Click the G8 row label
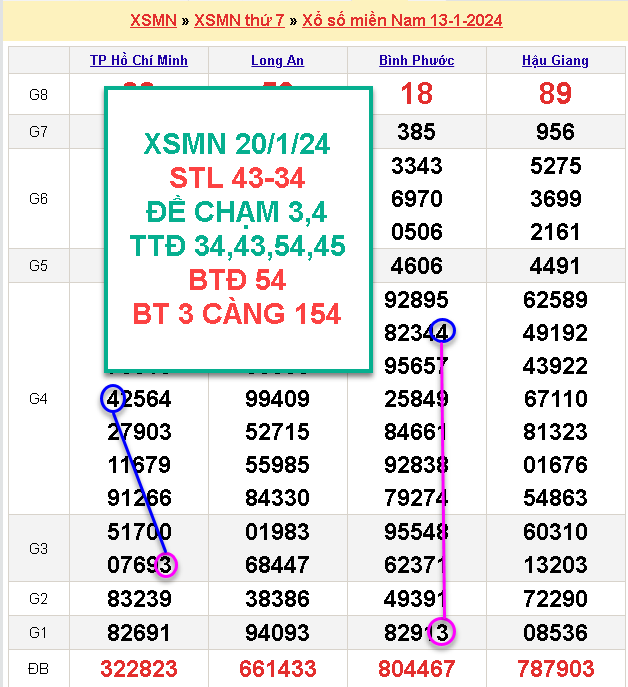 [x=38, y=95]
